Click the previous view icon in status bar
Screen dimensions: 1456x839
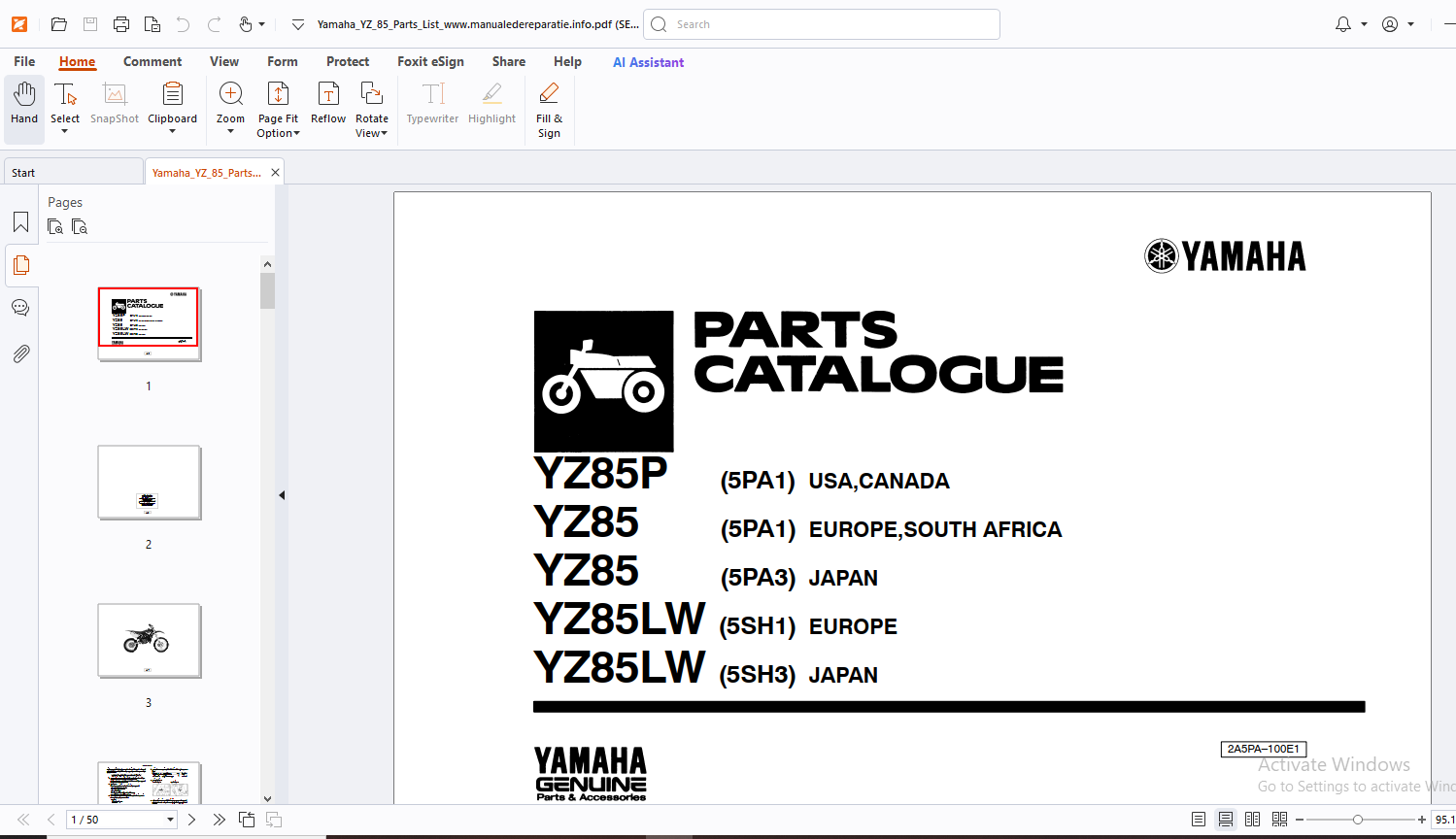coord(247,820)
